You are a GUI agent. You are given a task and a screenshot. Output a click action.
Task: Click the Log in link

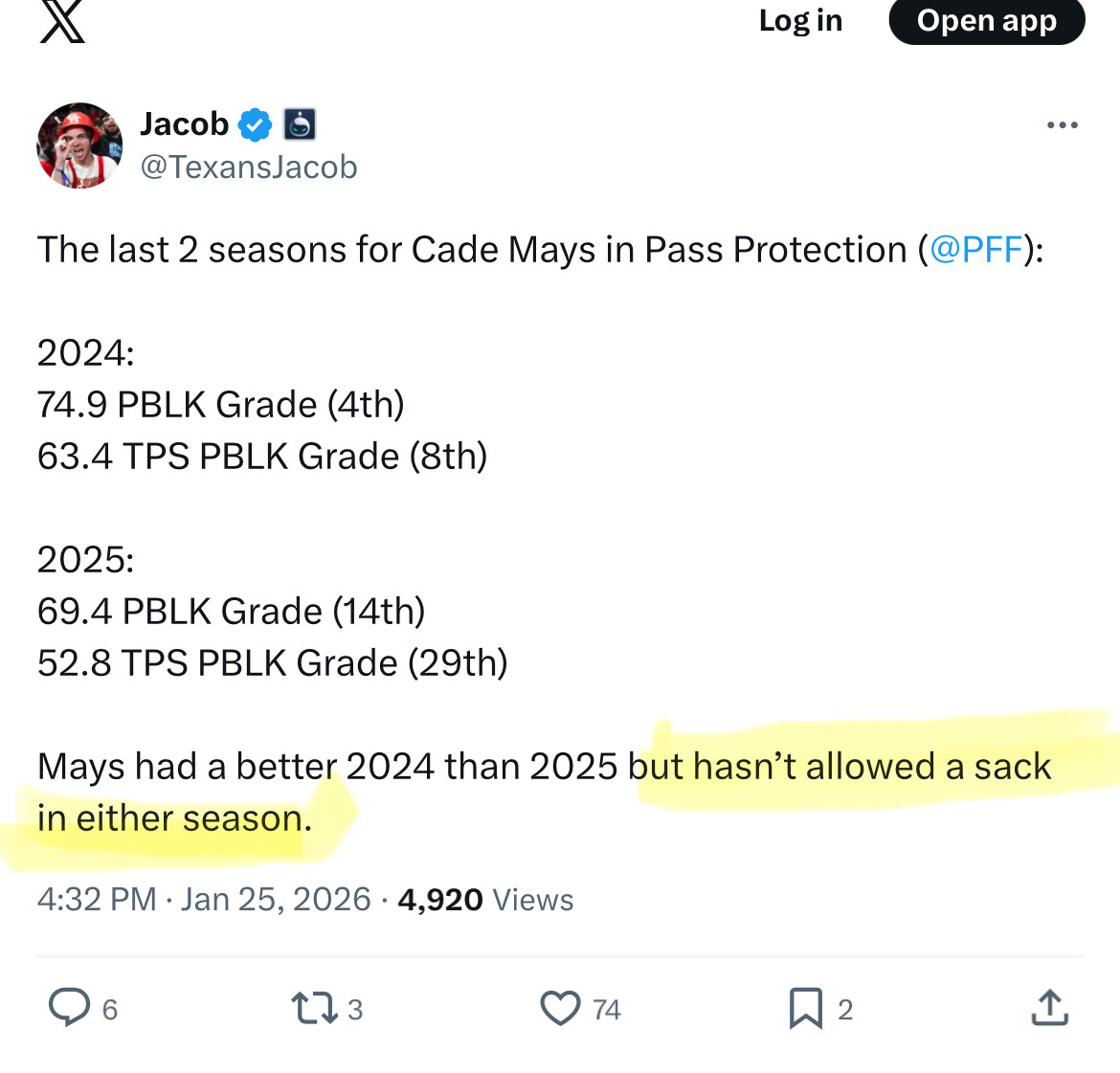[x=800, y=21]
